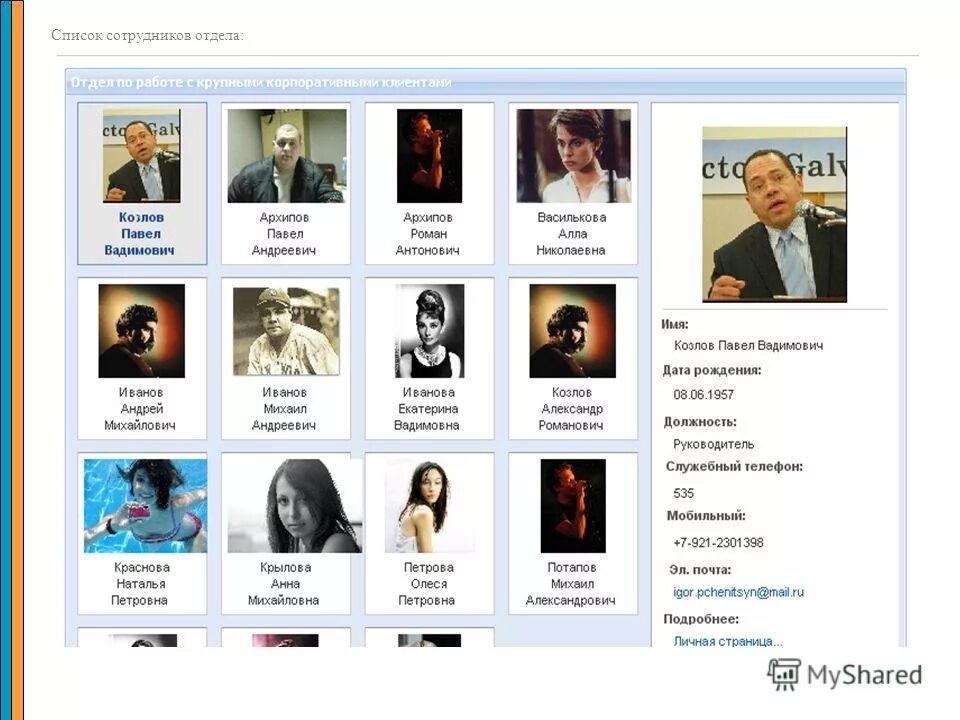Click the bold name Козлов Павел Вадимович in grid

[140, 234]
